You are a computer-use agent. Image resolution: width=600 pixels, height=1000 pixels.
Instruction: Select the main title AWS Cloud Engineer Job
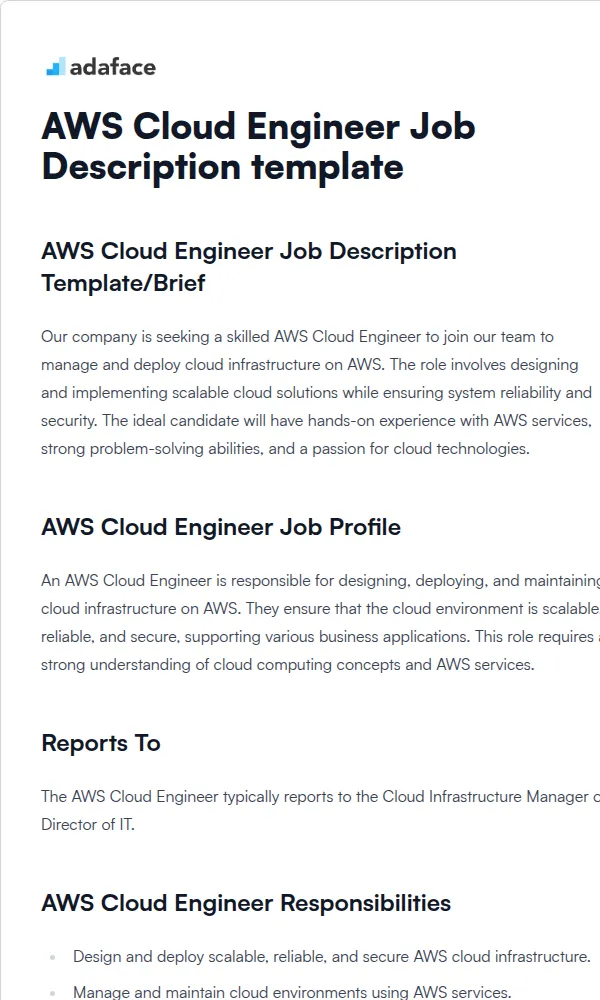pyautogui.click(x=258, y=126)
